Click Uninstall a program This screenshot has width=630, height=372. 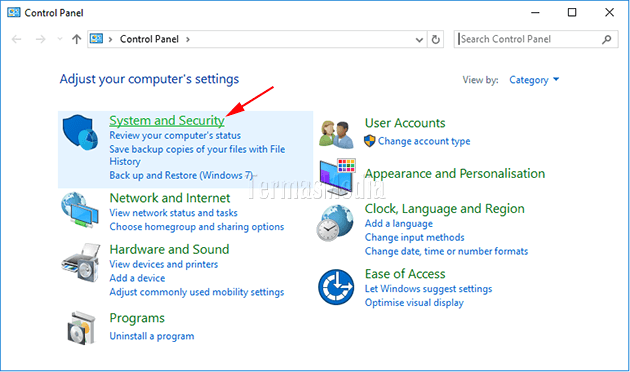[152, 336]
